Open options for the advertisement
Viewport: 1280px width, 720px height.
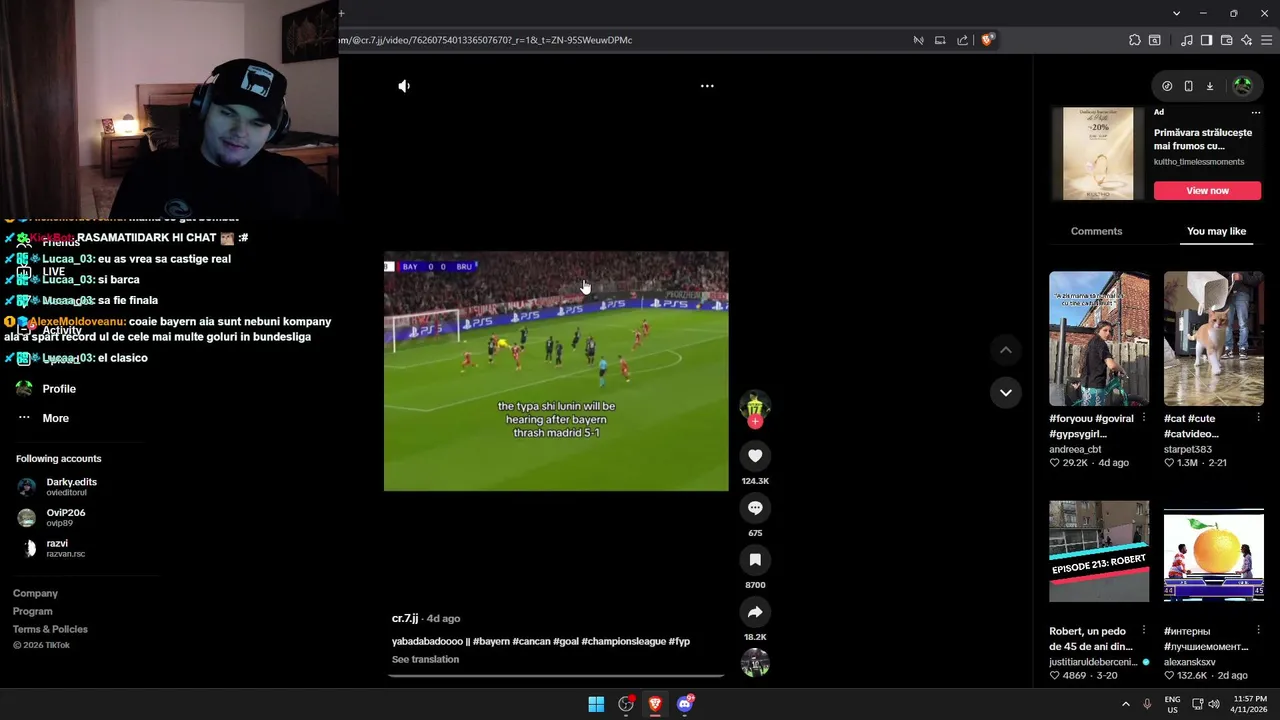(x=1256, y=112)
